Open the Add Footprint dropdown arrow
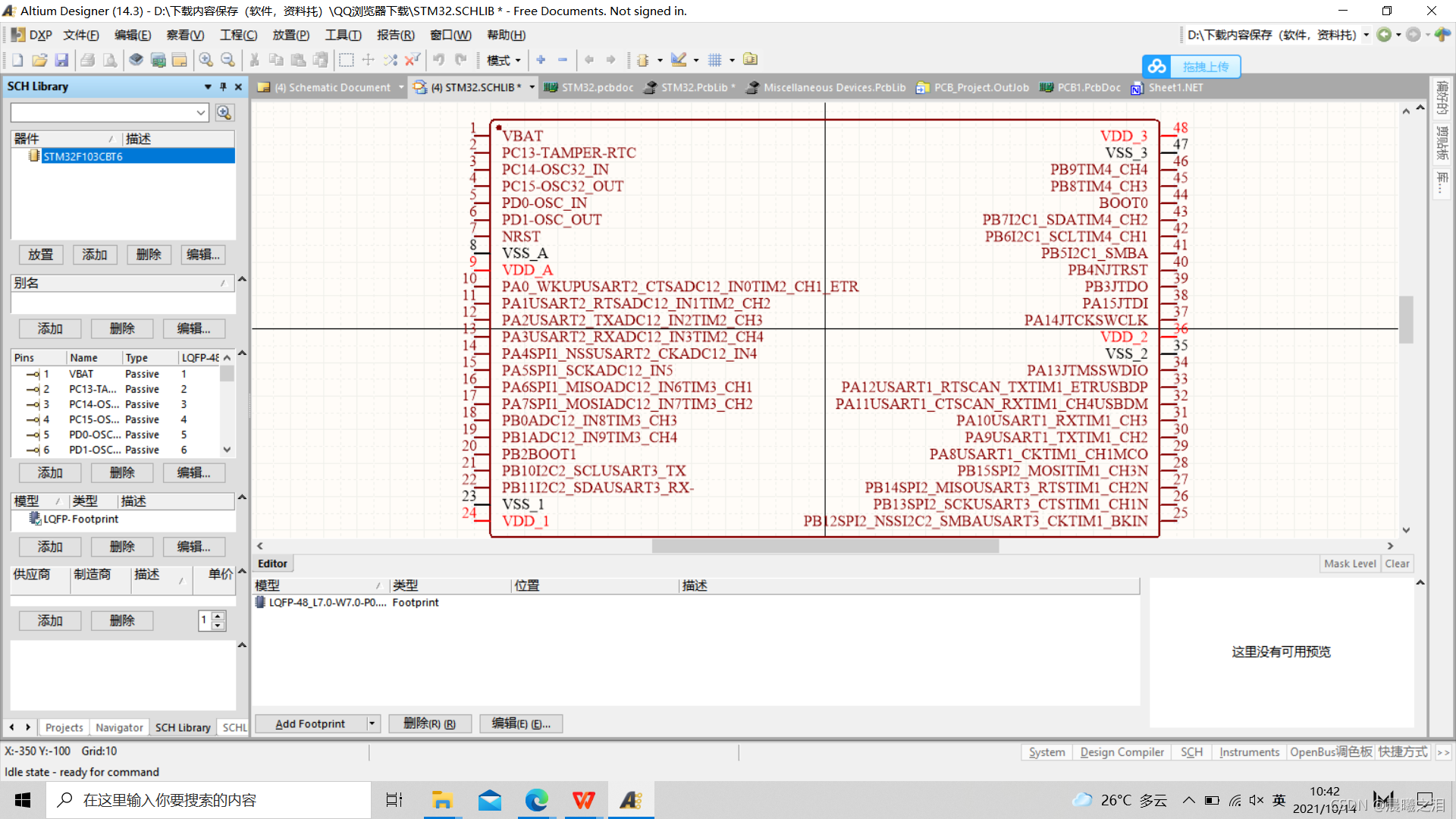The image size is (1456, 819). click(x=372, y=723)
